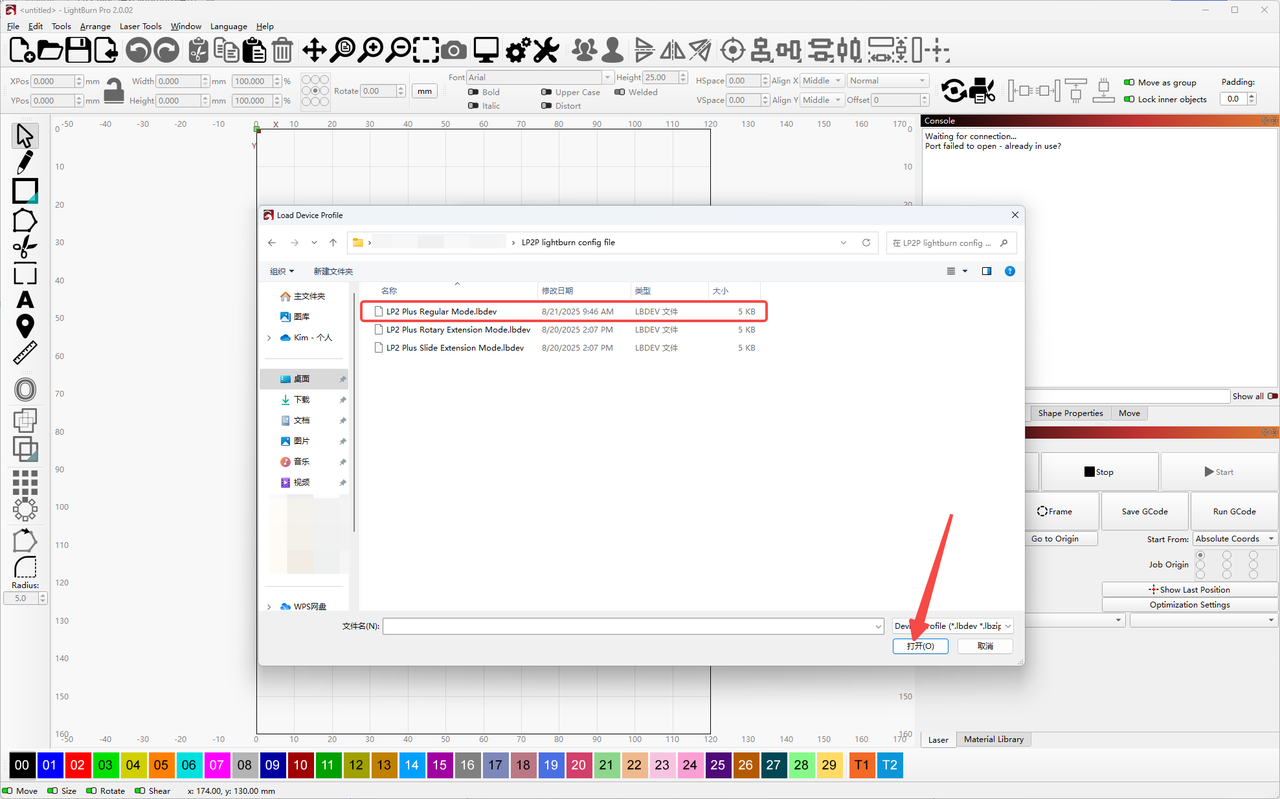Open the Arrange menu
The image size is (1280, 799).
click(95, 26)
